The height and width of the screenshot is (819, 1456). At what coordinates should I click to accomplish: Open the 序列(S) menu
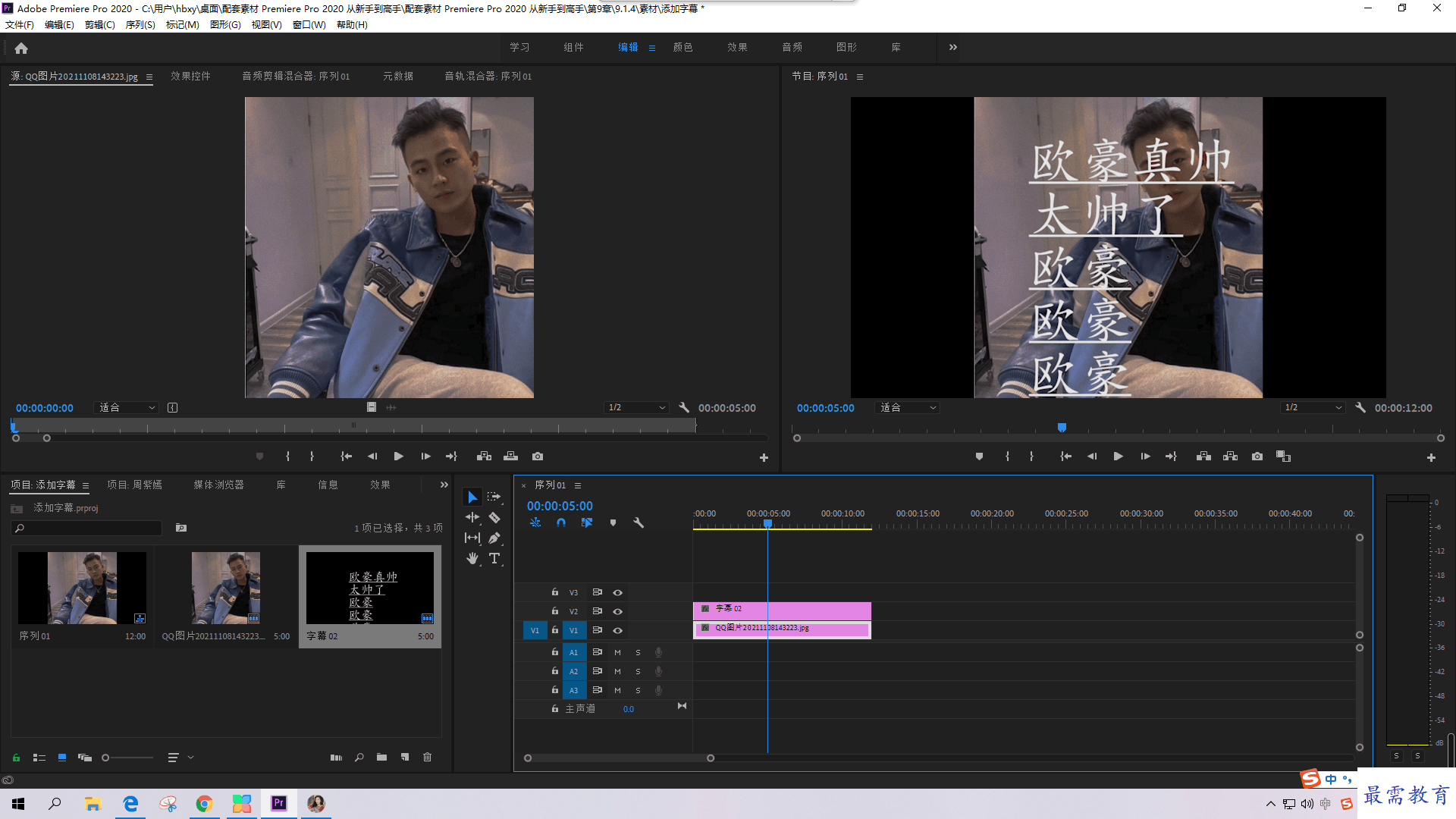click(x=140, y=25)
